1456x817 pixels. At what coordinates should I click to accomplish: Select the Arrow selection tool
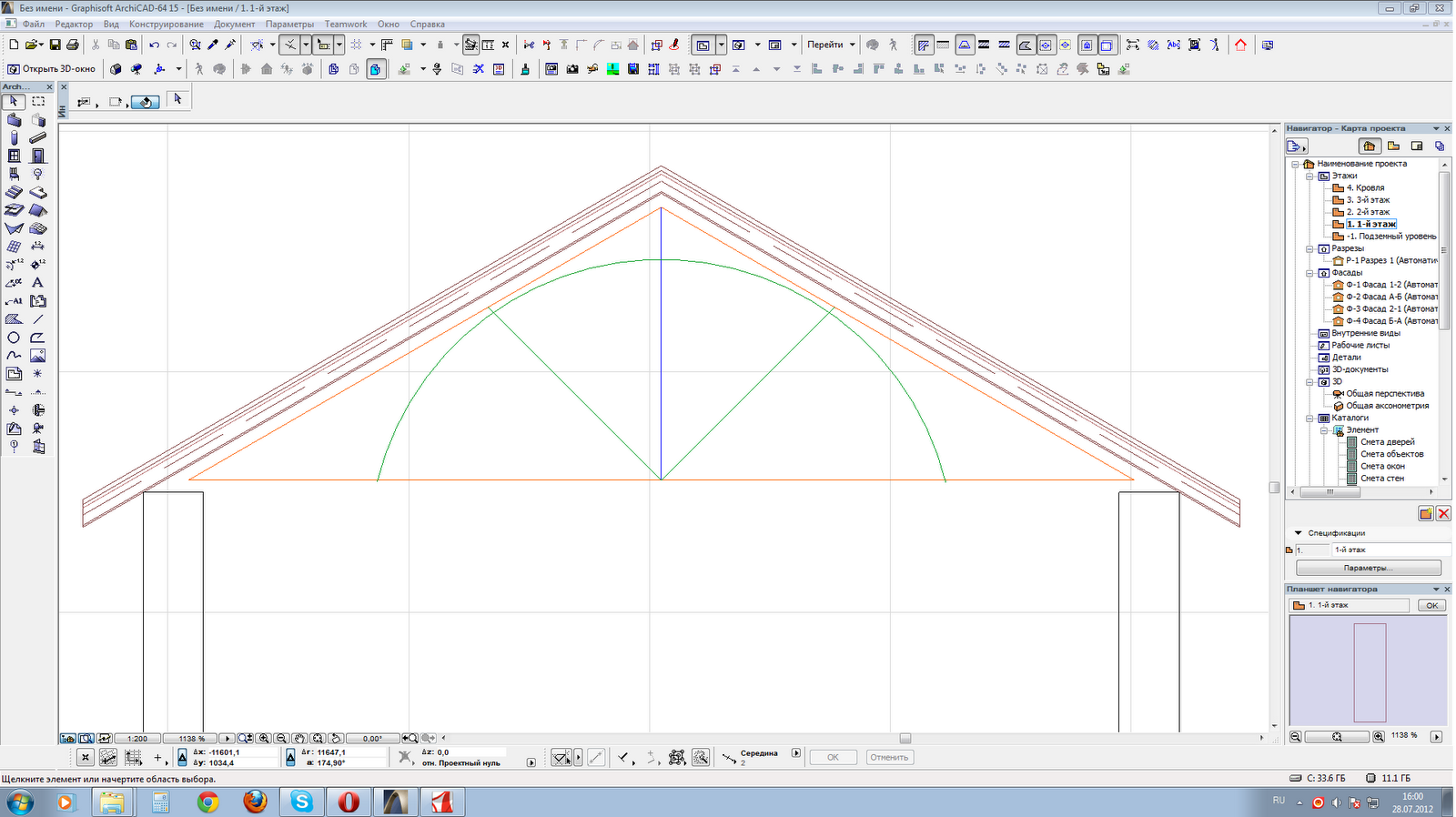(14, 102)
